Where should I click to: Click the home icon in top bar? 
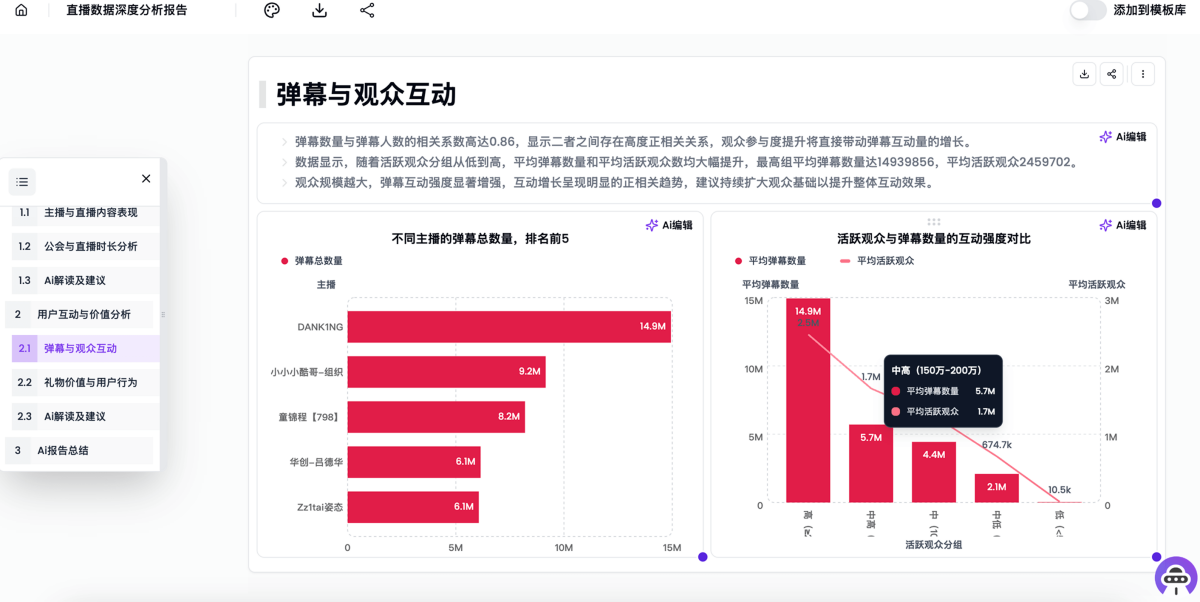point(21,10)
